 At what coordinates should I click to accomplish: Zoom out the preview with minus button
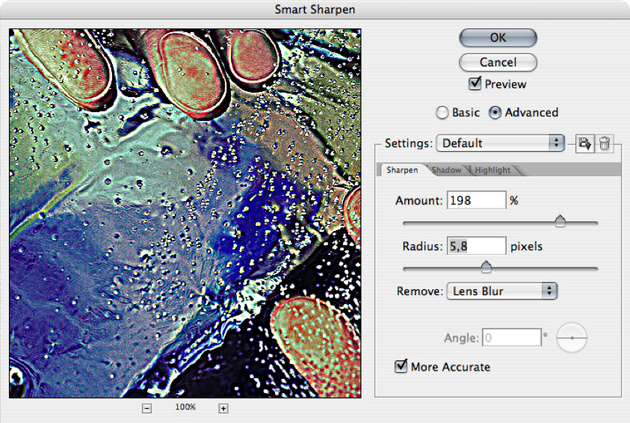(x=146, y=408)
